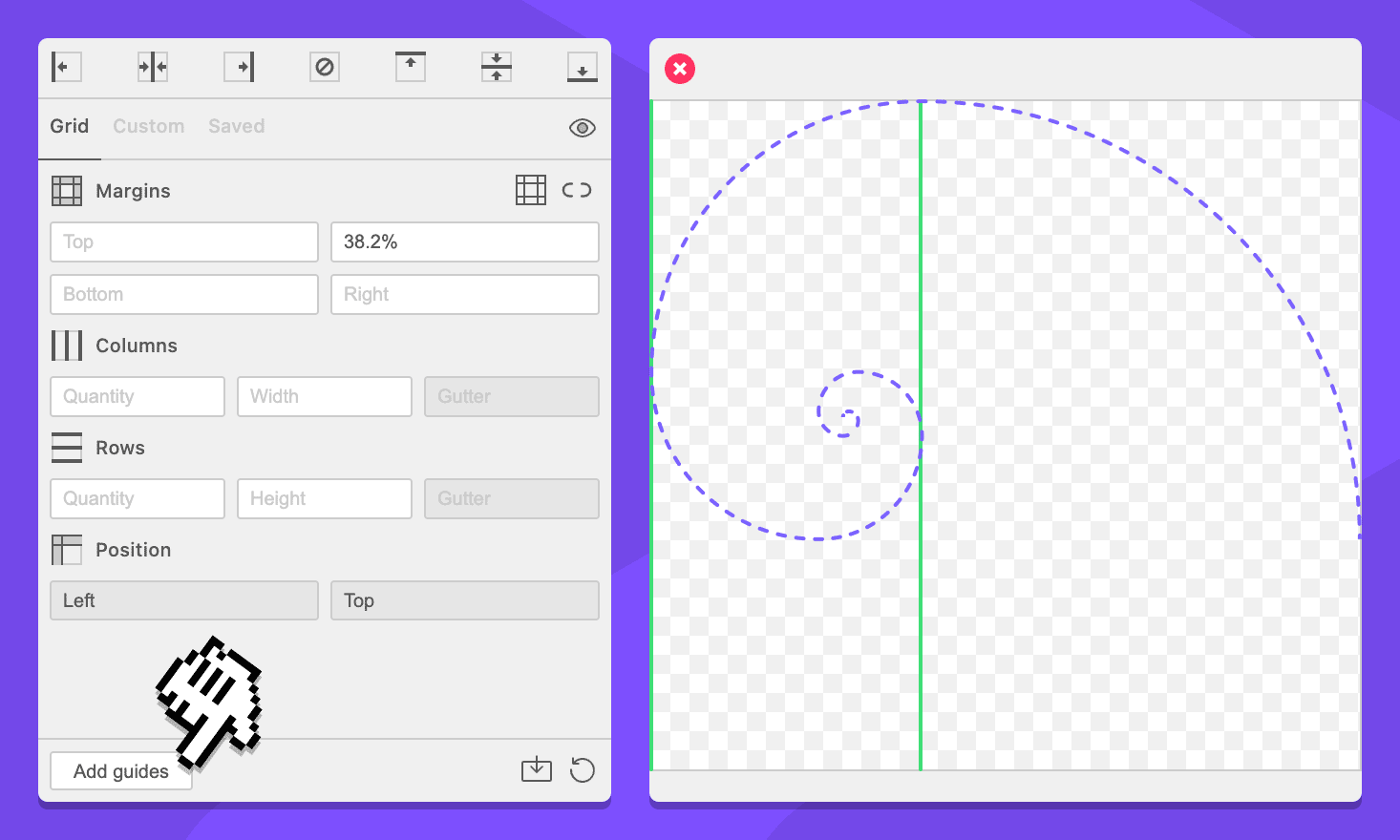The height and width of the screenshot is (840, 1400).
Task: Save the grid with download icon
Action: click(537, 769)
